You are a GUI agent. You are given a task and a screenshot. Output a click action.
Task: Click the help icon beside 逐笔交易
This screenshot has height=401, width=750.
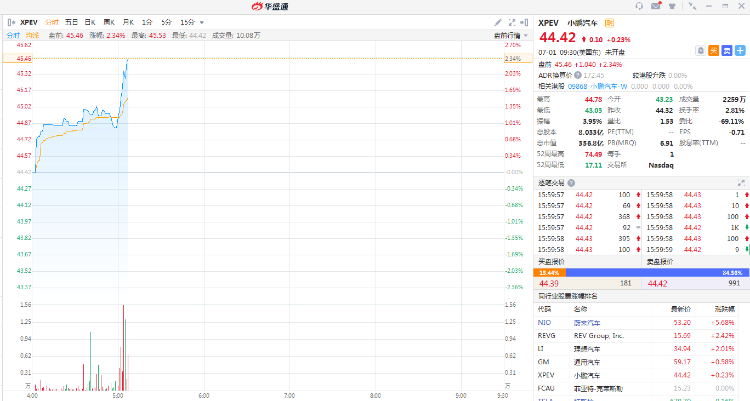571,183
